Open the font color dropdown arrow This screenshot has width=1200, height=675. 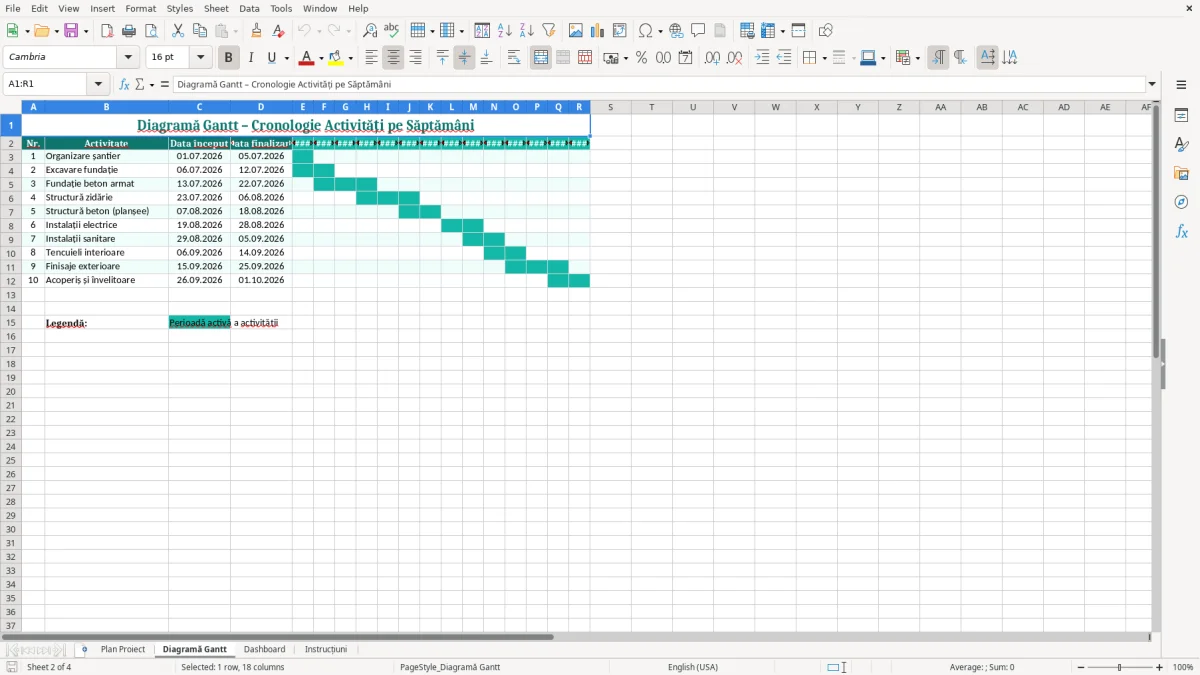321,58
